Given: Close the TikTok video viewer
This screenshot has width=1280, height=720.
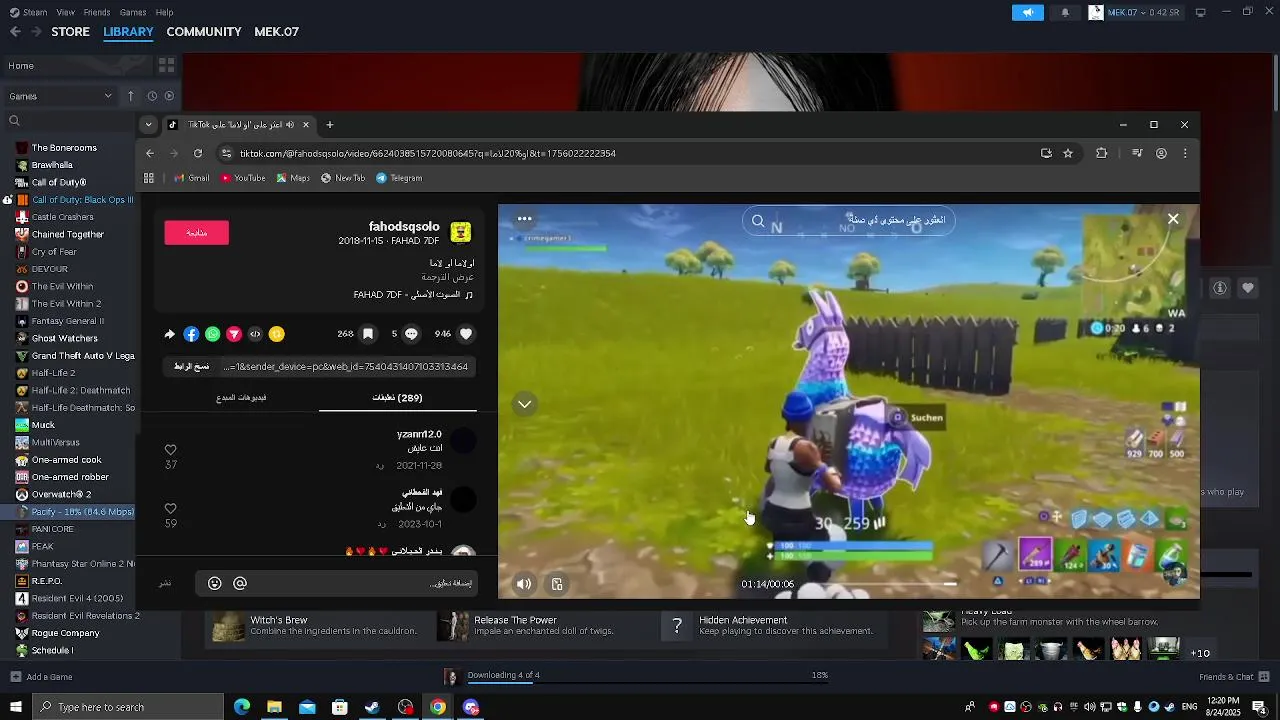Looking at the screenshot, I should click(1173, 219).
